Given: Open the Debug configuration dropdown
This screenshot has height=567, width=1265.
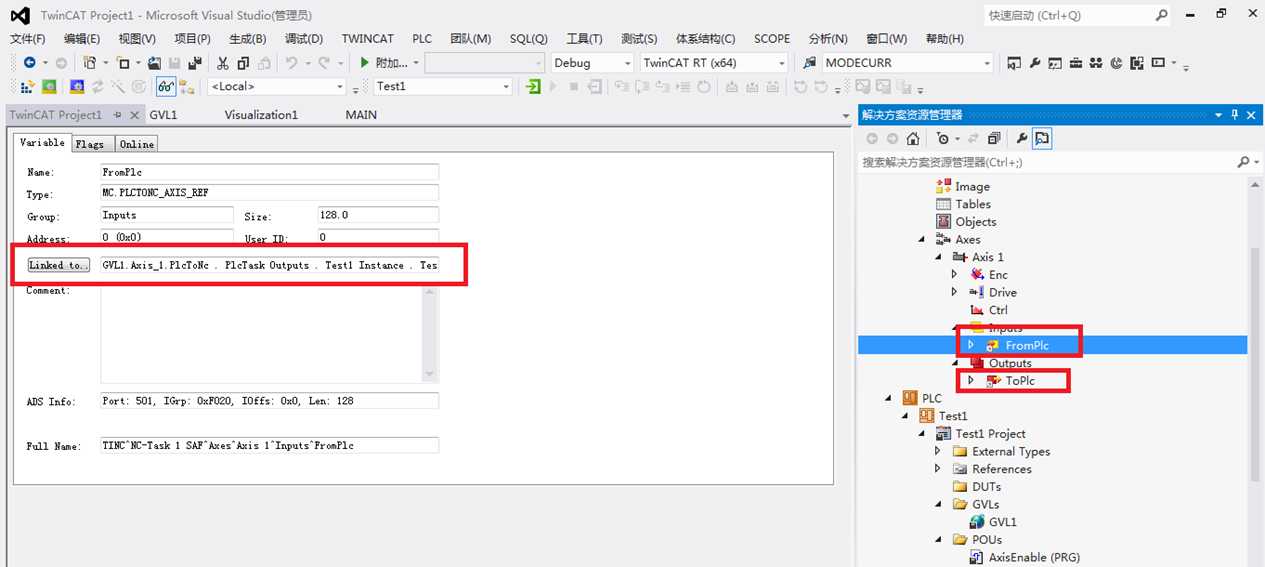Looking at the screenshot, I should (628, 62).
